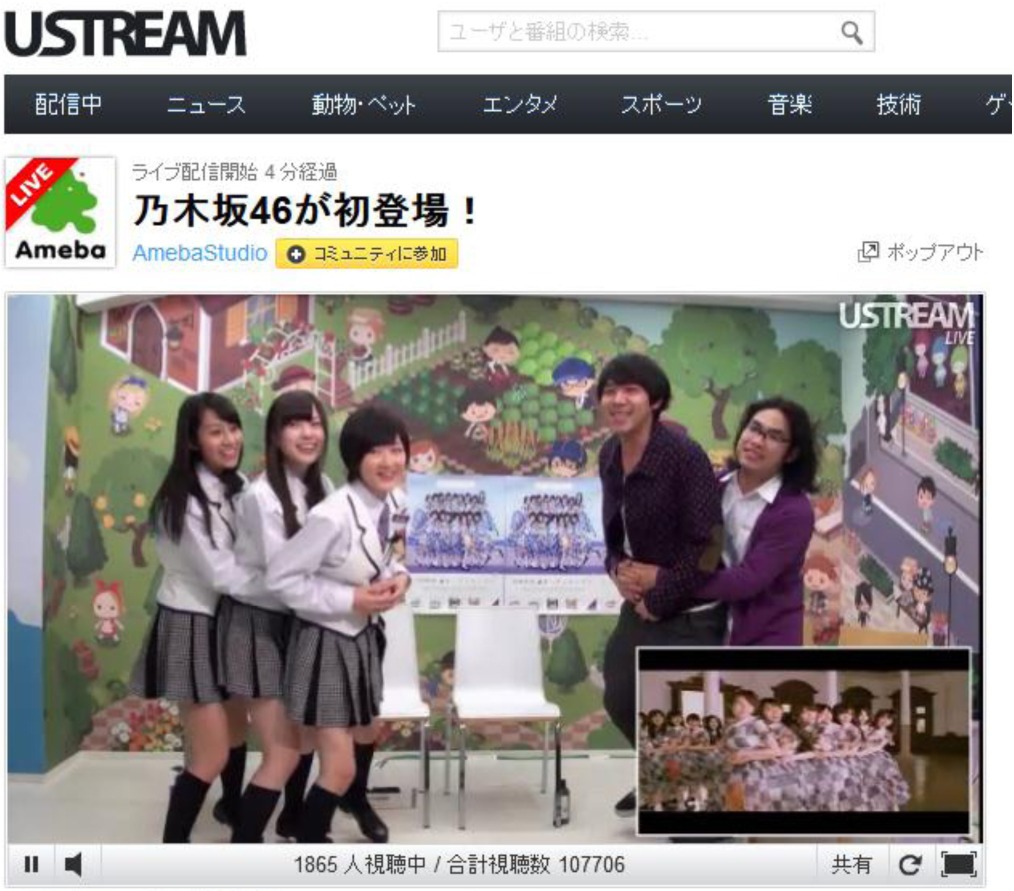The height and width of the screenshot is (891, 1014).
Task: Open the ポップアウト popout player
Action: pyautogui.click(x=921, y=253)
